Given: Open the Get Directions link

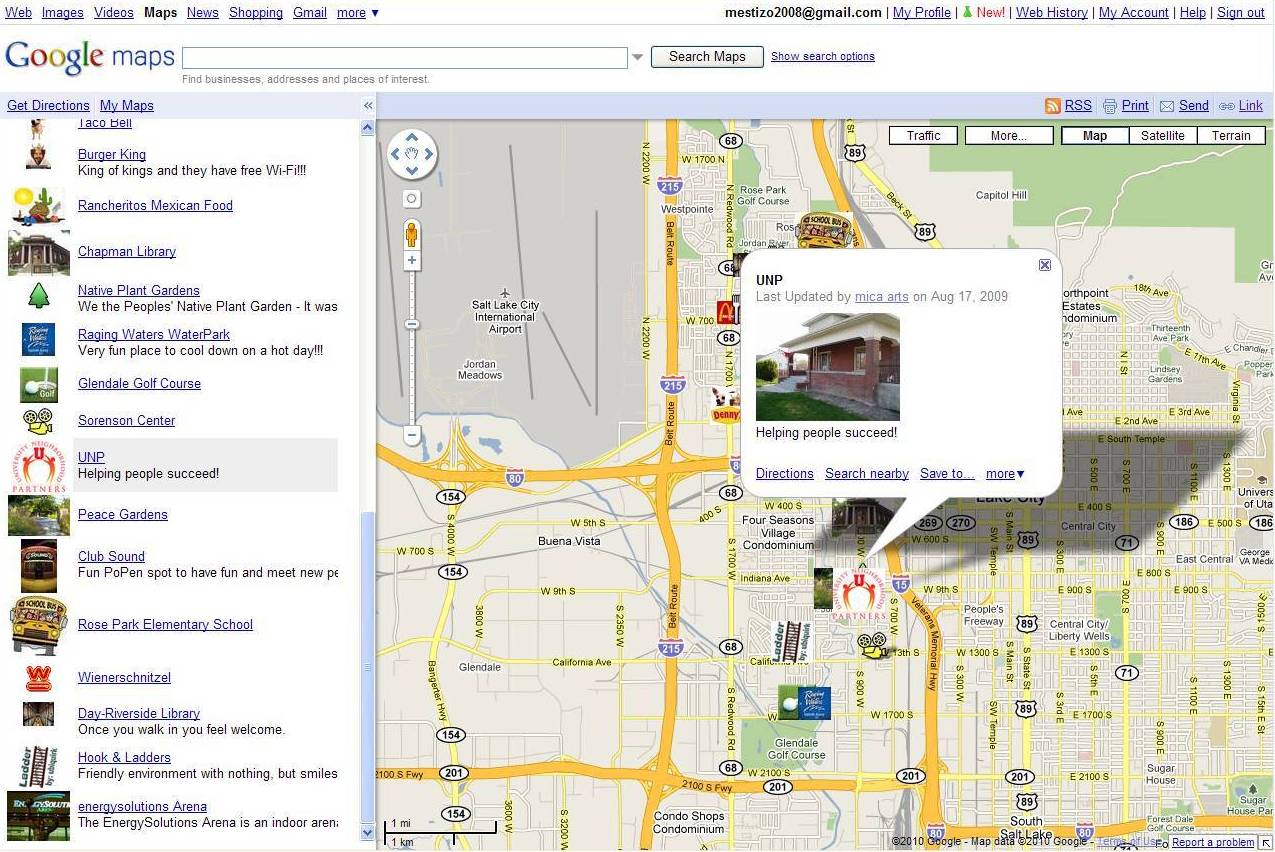Looking at the screenshot, I should 48,105.
